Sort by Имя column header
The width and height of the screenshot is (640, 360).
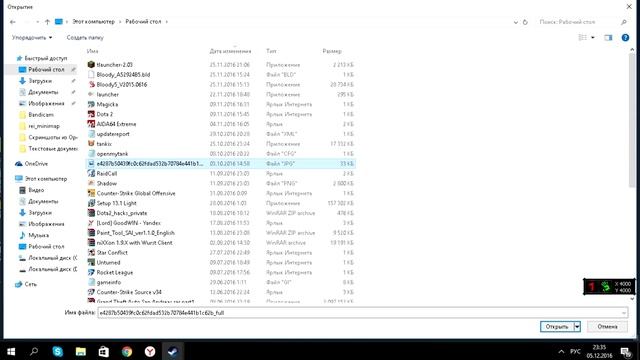point(93,51)
